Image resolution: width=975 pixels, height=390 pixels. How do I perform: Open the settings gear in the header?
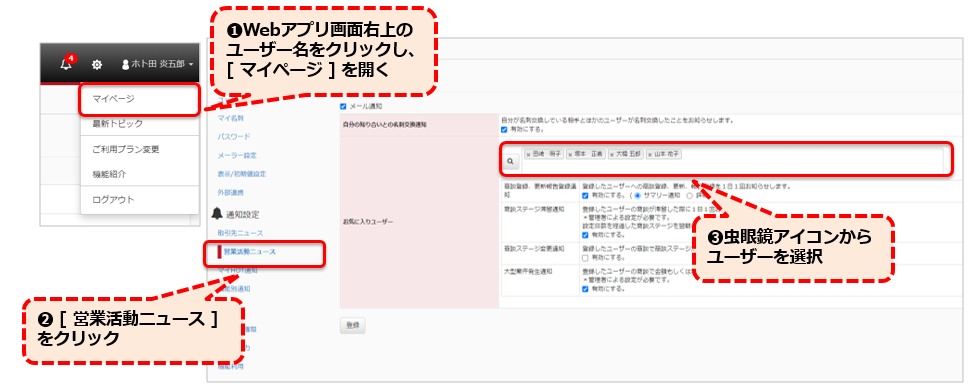coord(97,64)
